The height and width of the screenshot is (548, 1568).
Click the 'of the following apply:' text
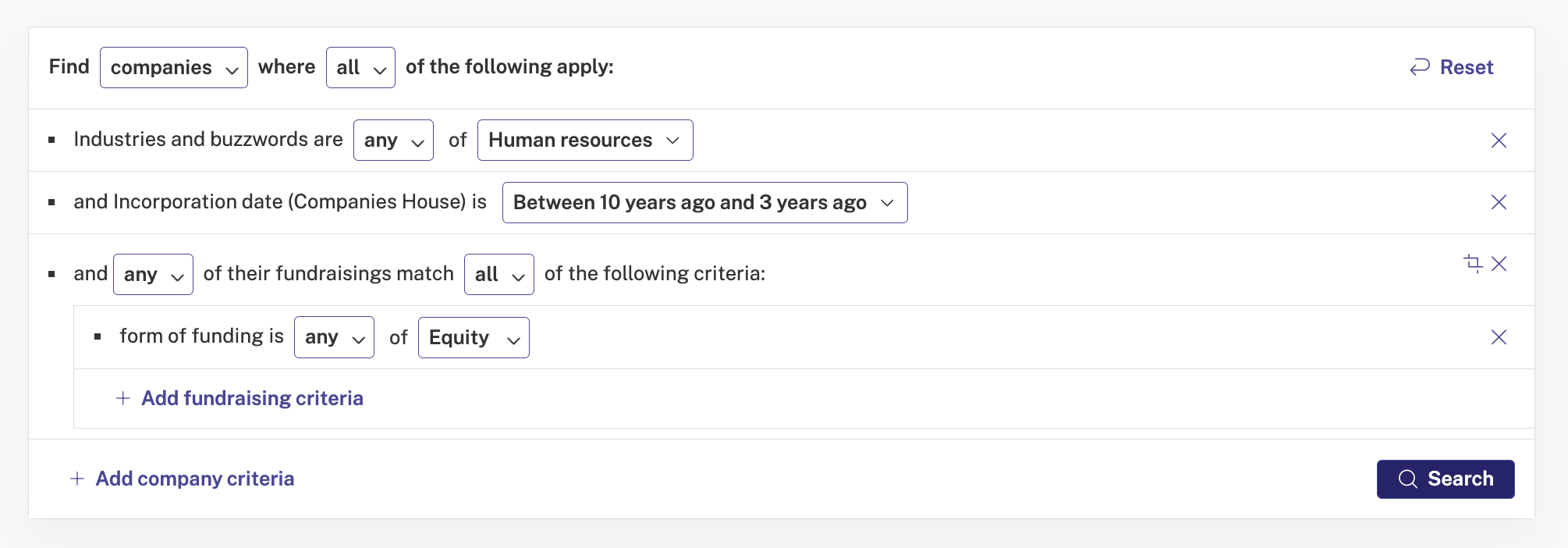[x=509, y=67]
